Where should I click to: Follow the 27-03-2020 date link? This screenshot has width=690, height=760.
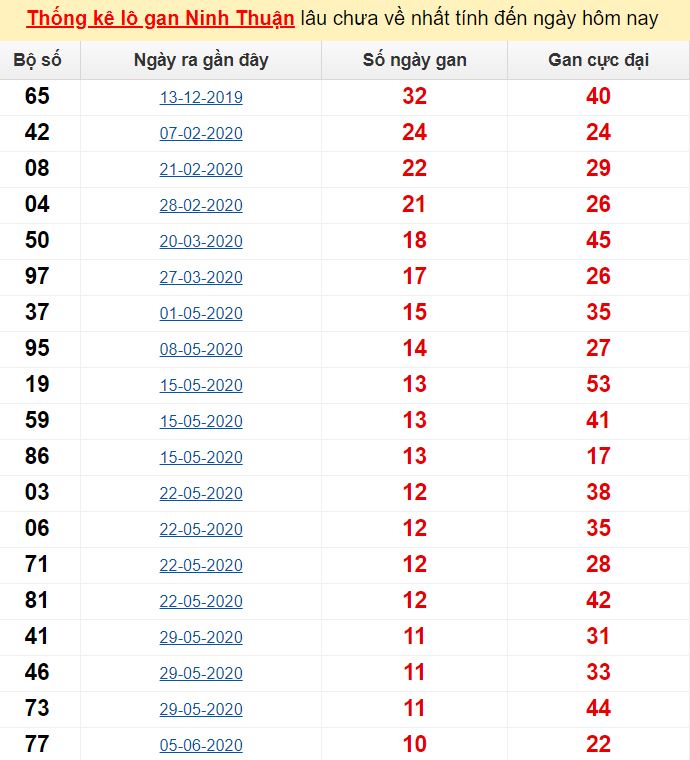pos(201,278)
